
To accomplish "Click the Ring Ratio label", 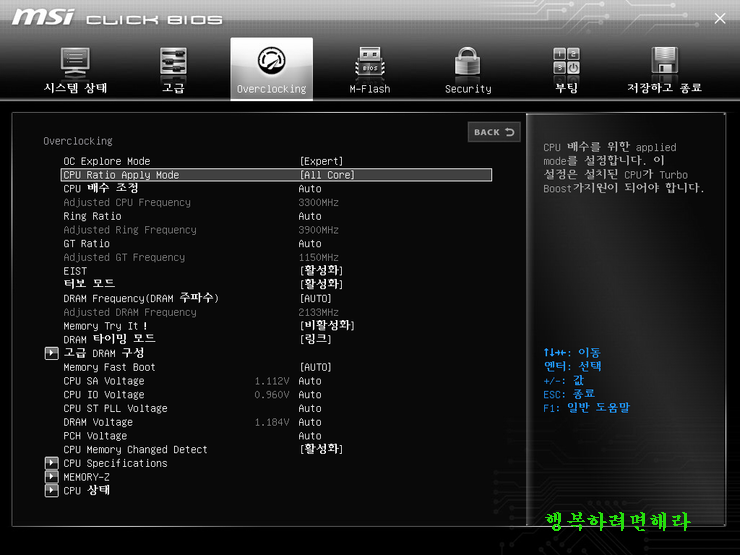I will click(x=92, y=216).
